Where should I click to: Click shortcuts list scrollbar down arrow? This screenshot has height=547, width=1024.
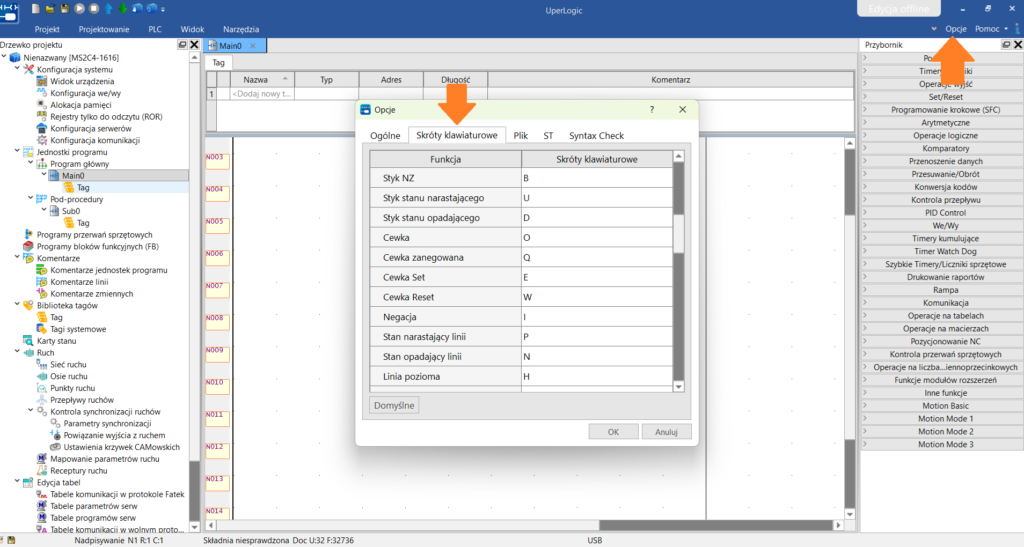tap(679, 386)
